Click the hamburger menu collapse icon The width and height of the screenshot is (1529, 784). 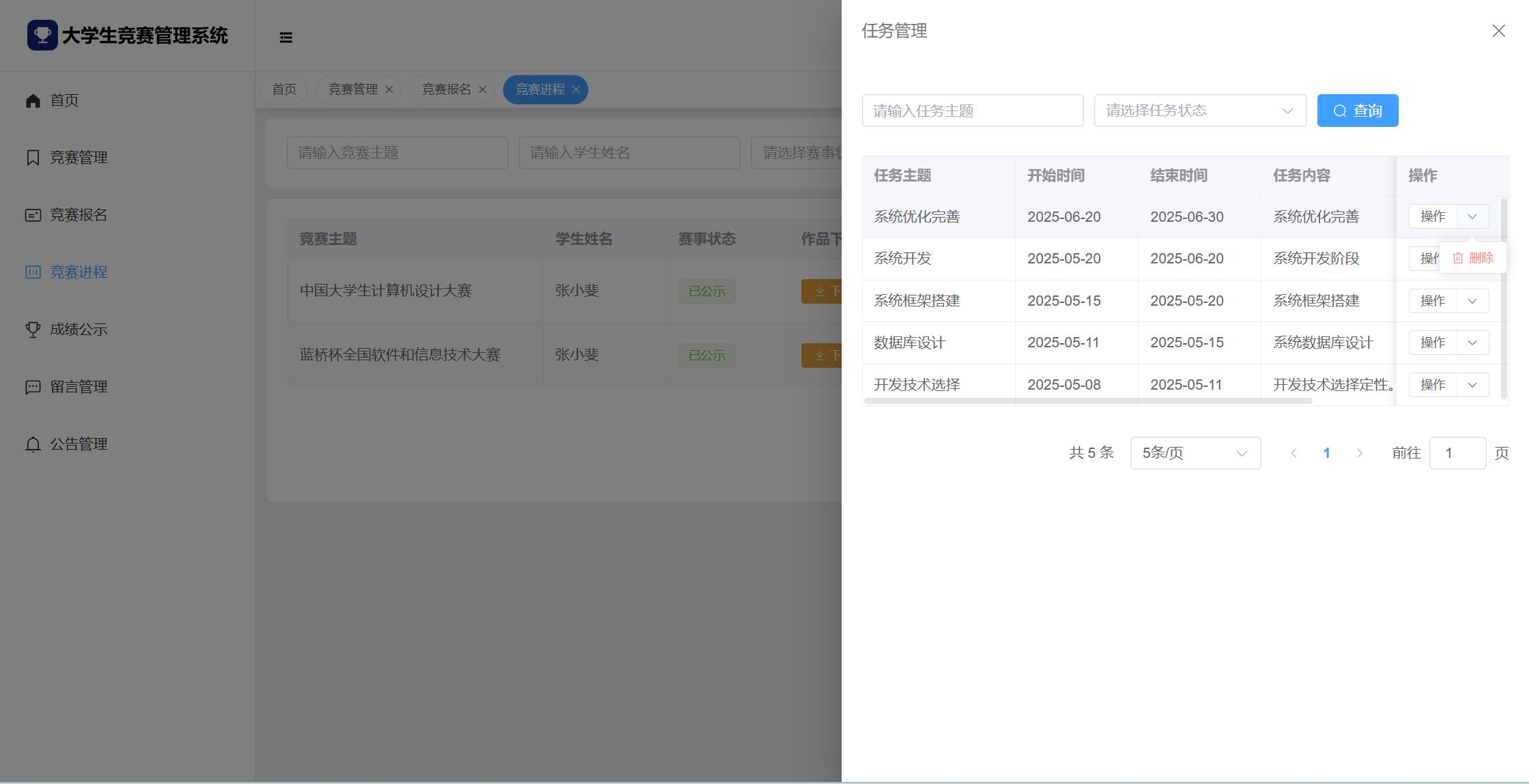coord(286,38)
